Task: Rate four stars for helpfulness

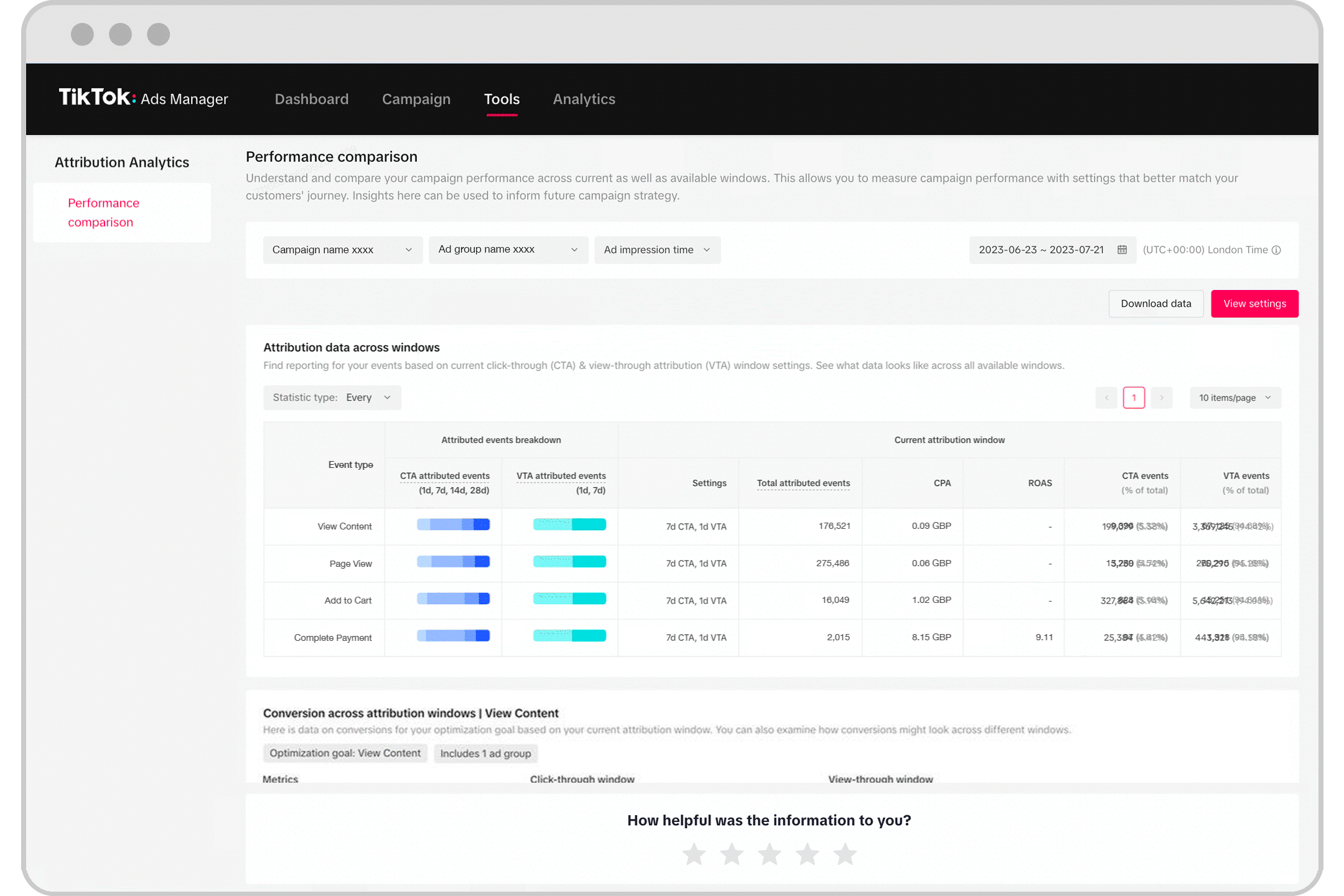Action: point(807,854)
